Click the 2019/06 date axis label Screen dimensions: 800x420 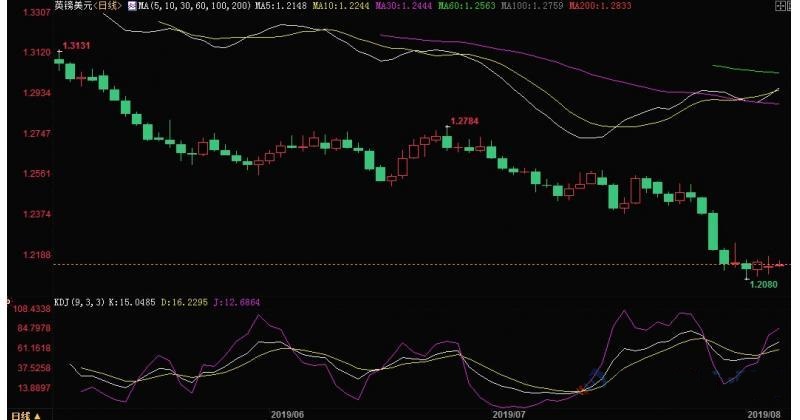[285, 413]
